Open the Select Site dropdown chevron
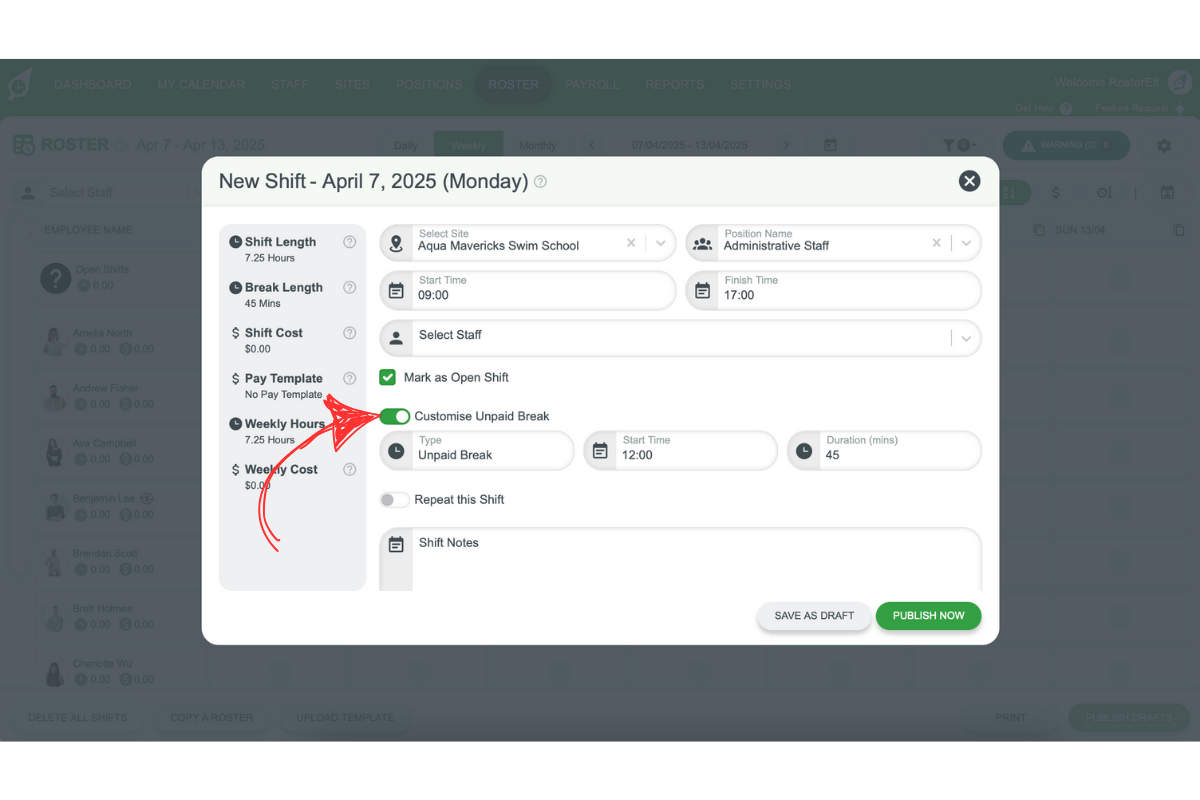Screen dimensions: 1200x800 point(660,242)
